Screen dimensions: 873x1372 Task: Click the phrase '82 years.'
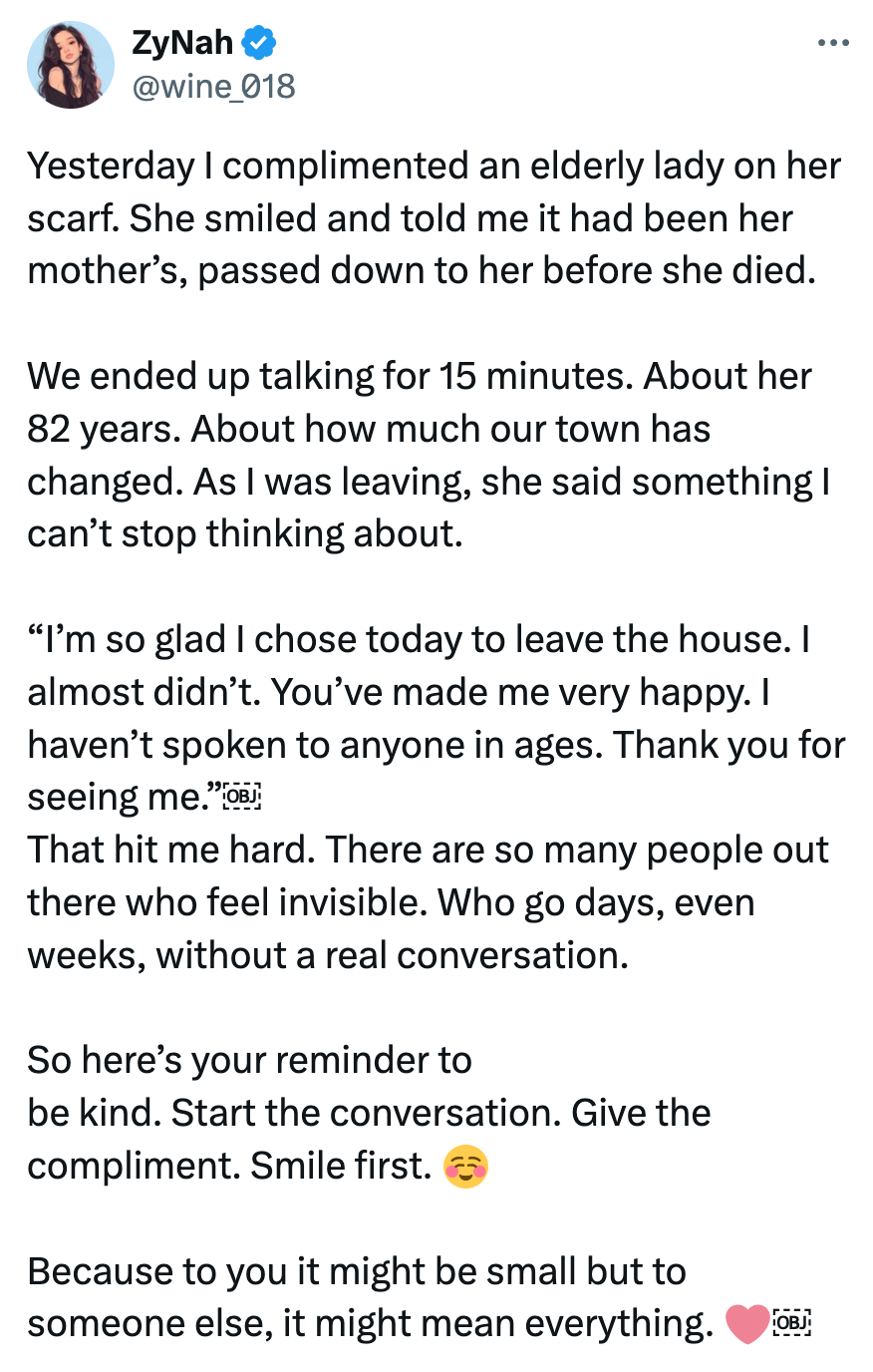[103, 429]
